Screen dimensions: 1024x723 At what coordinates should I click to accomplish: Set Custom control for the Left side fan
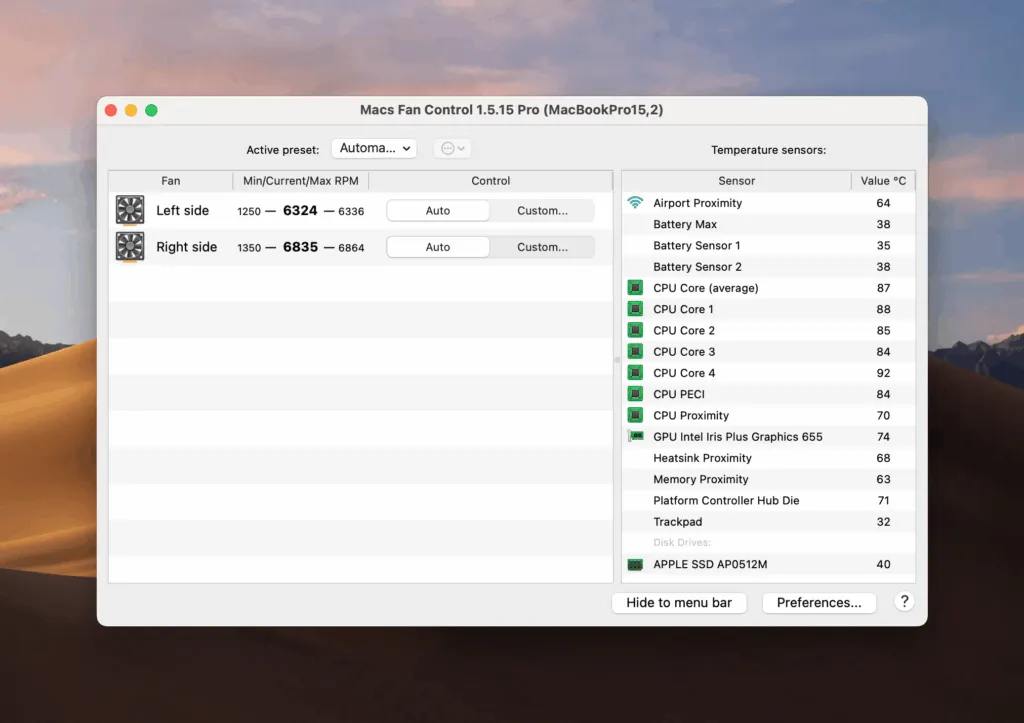(x=541, y=210)
